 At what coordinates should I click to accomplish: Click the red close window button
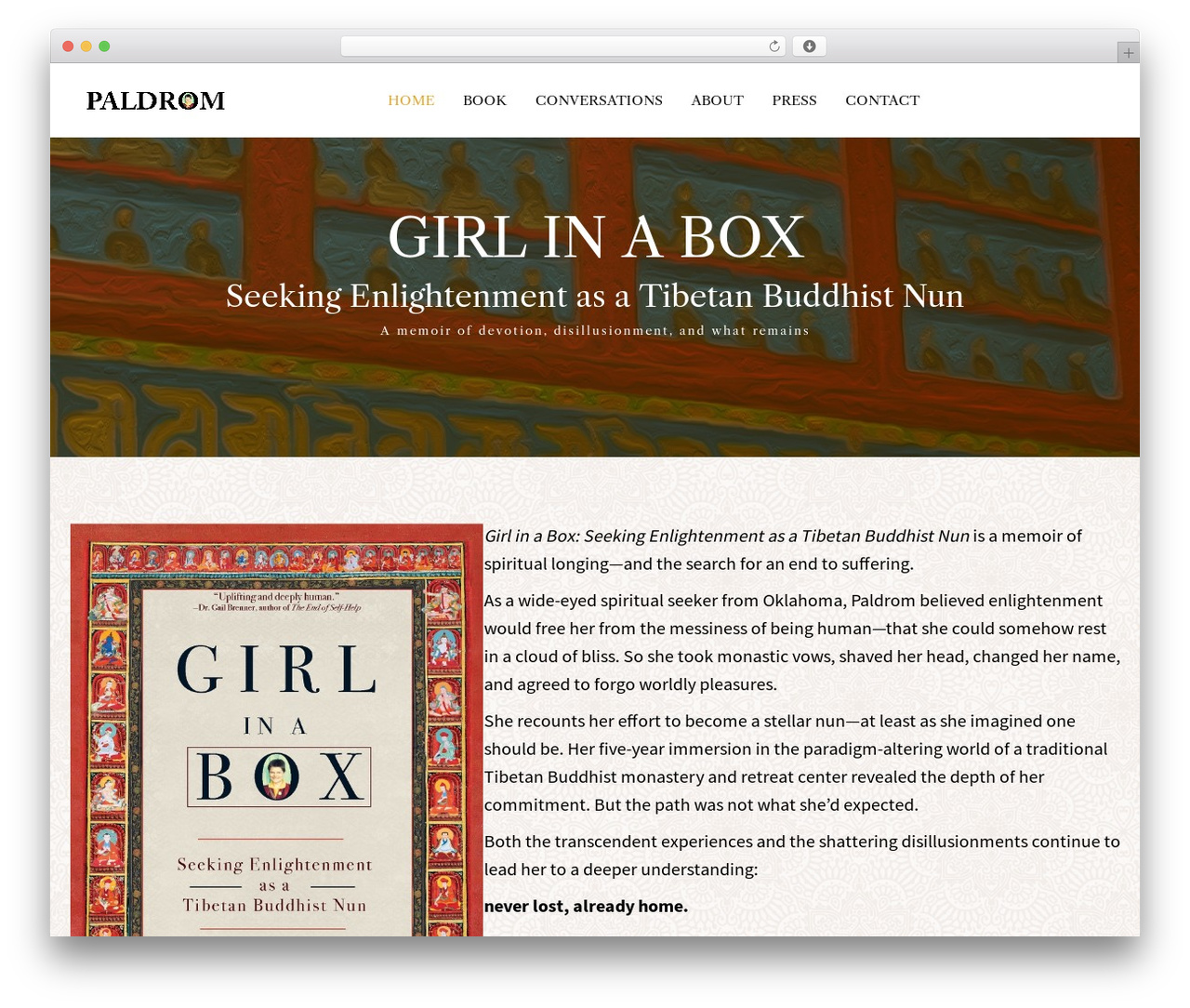(68, 46)
